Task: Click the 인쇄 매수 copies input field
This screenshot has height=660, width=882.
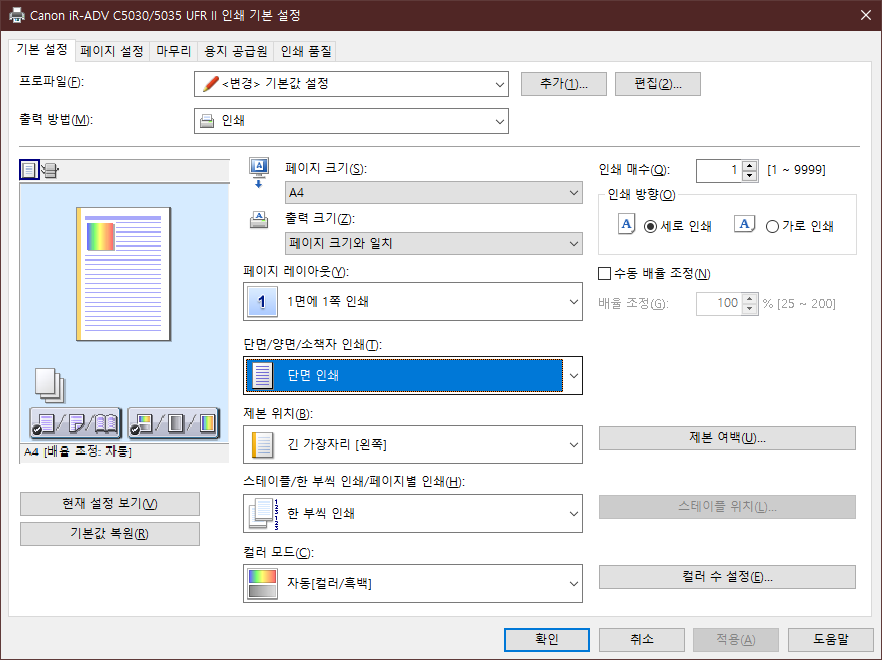Action: pos(719,170)
